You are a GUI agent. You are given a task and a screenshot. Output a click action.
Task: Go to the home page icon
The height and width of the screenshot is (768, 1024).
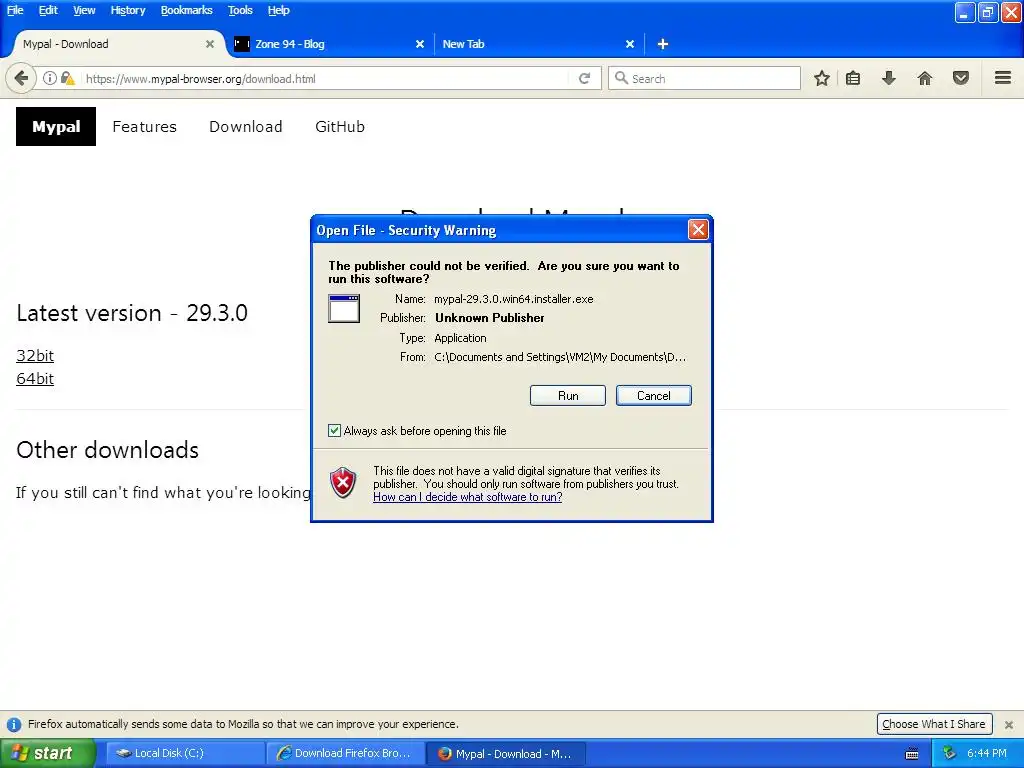tap(925, 78)
